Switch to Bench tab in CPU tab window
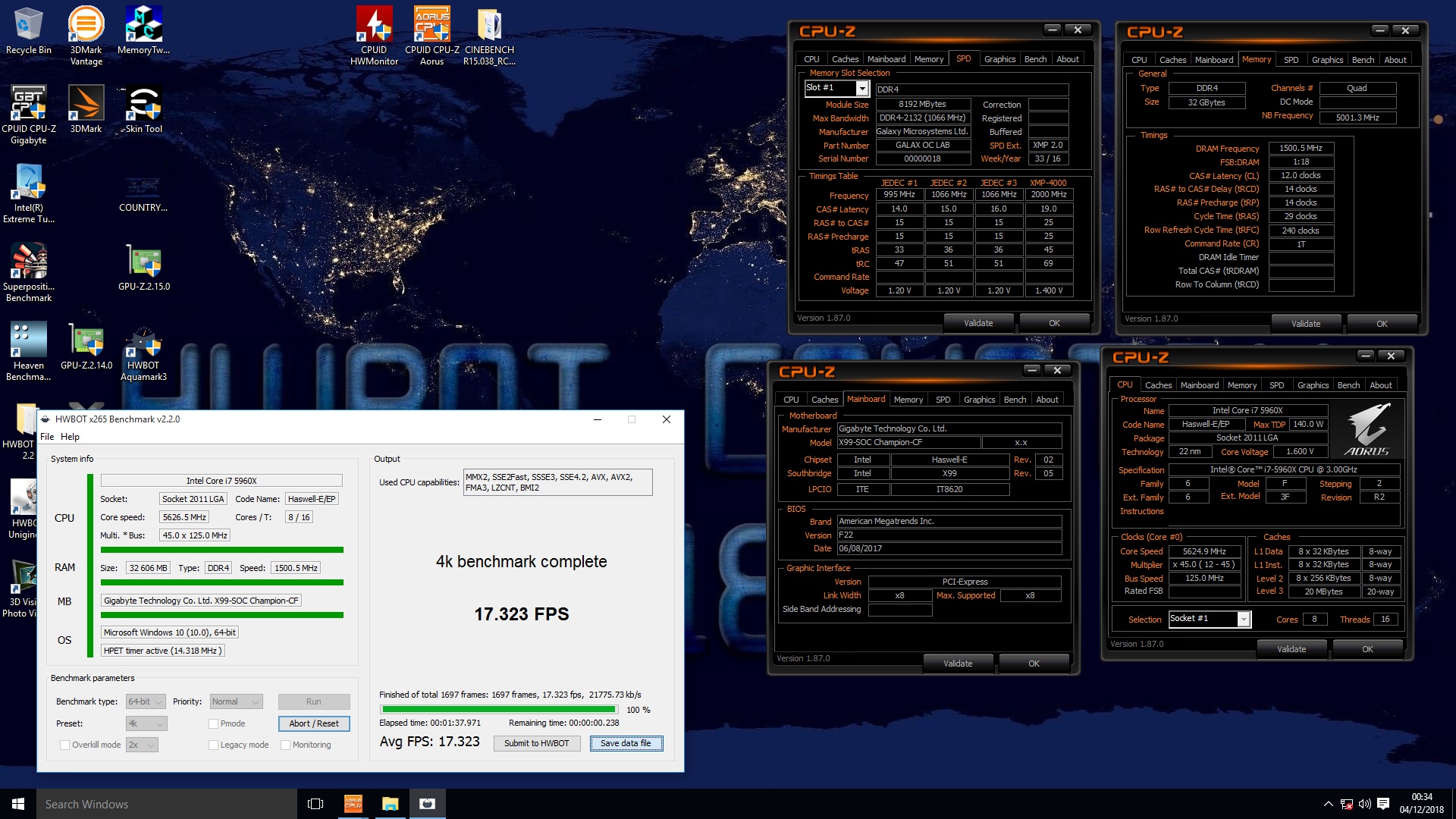1456x819 pixels. pyautogui.click(x=1348, y=385)
